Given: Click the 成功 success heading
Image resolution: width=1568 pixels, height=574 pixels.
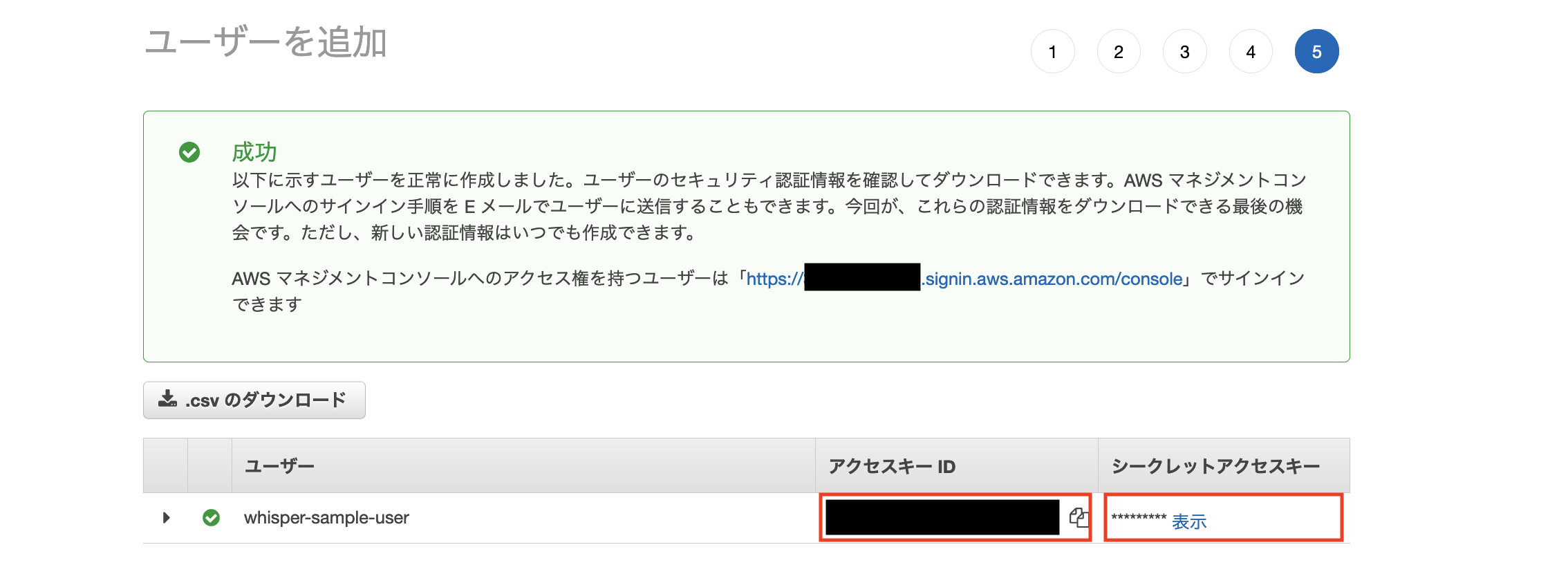Looking at the screenshot, I should tap(254, 152).
